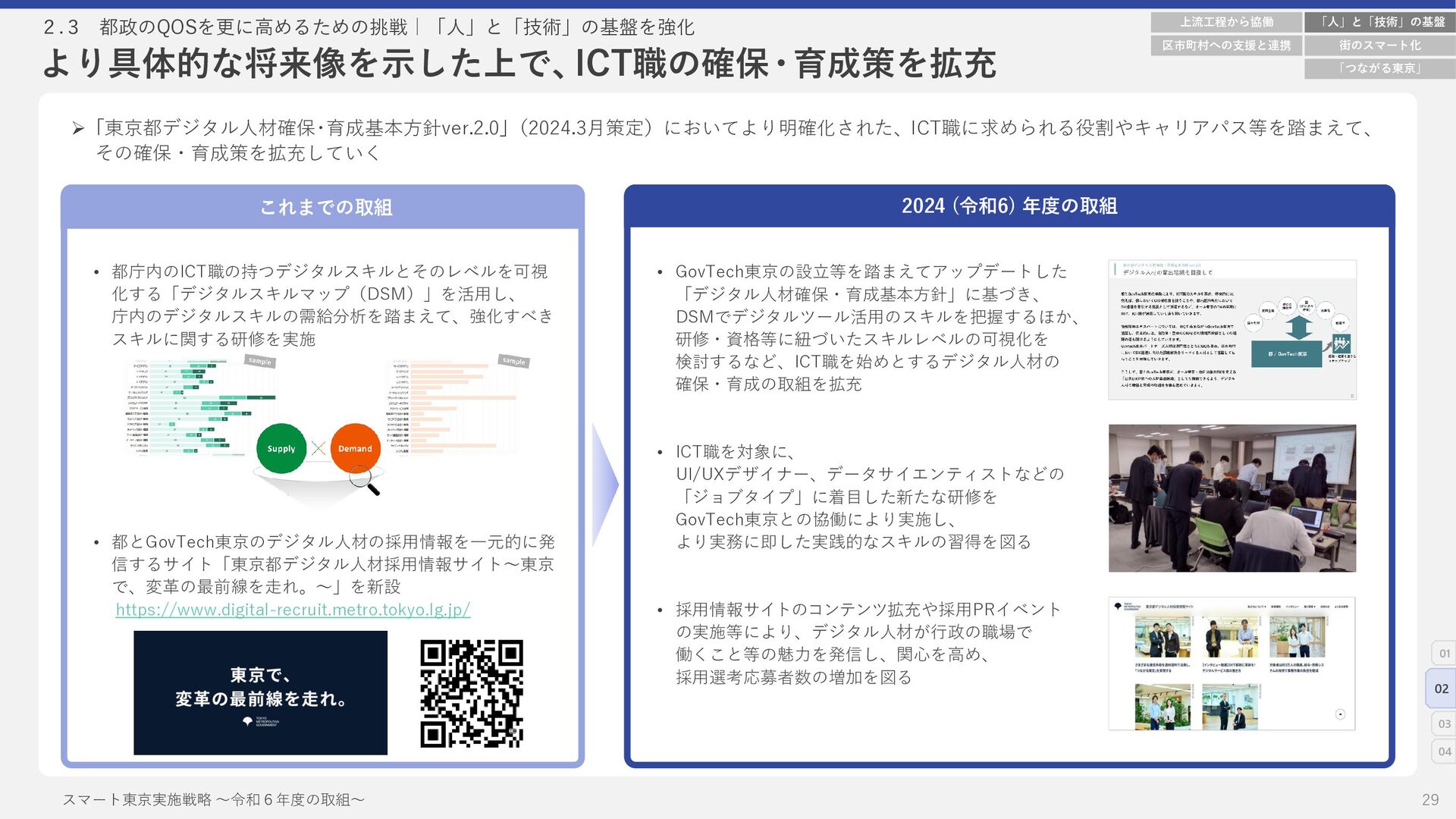Open the recruitment site screenshot thumbnail
Screen dimensions: 1456x819
coord(1232,664)
